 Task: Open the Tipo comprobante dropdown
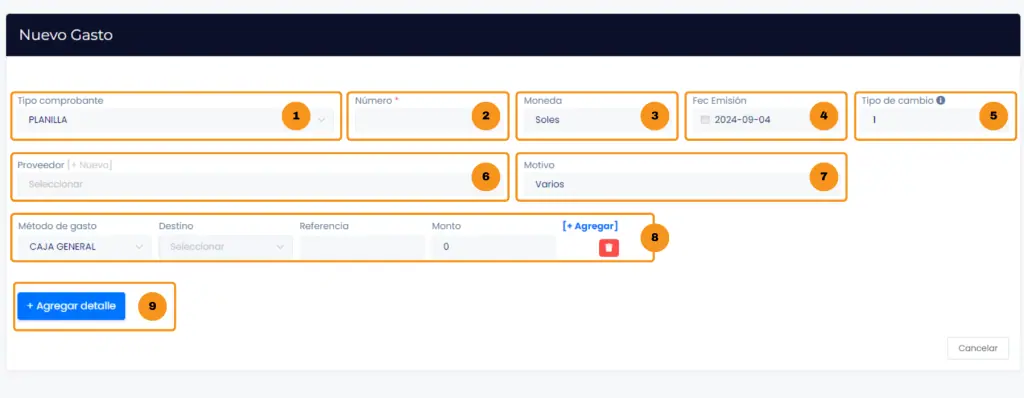pos(175,120)
